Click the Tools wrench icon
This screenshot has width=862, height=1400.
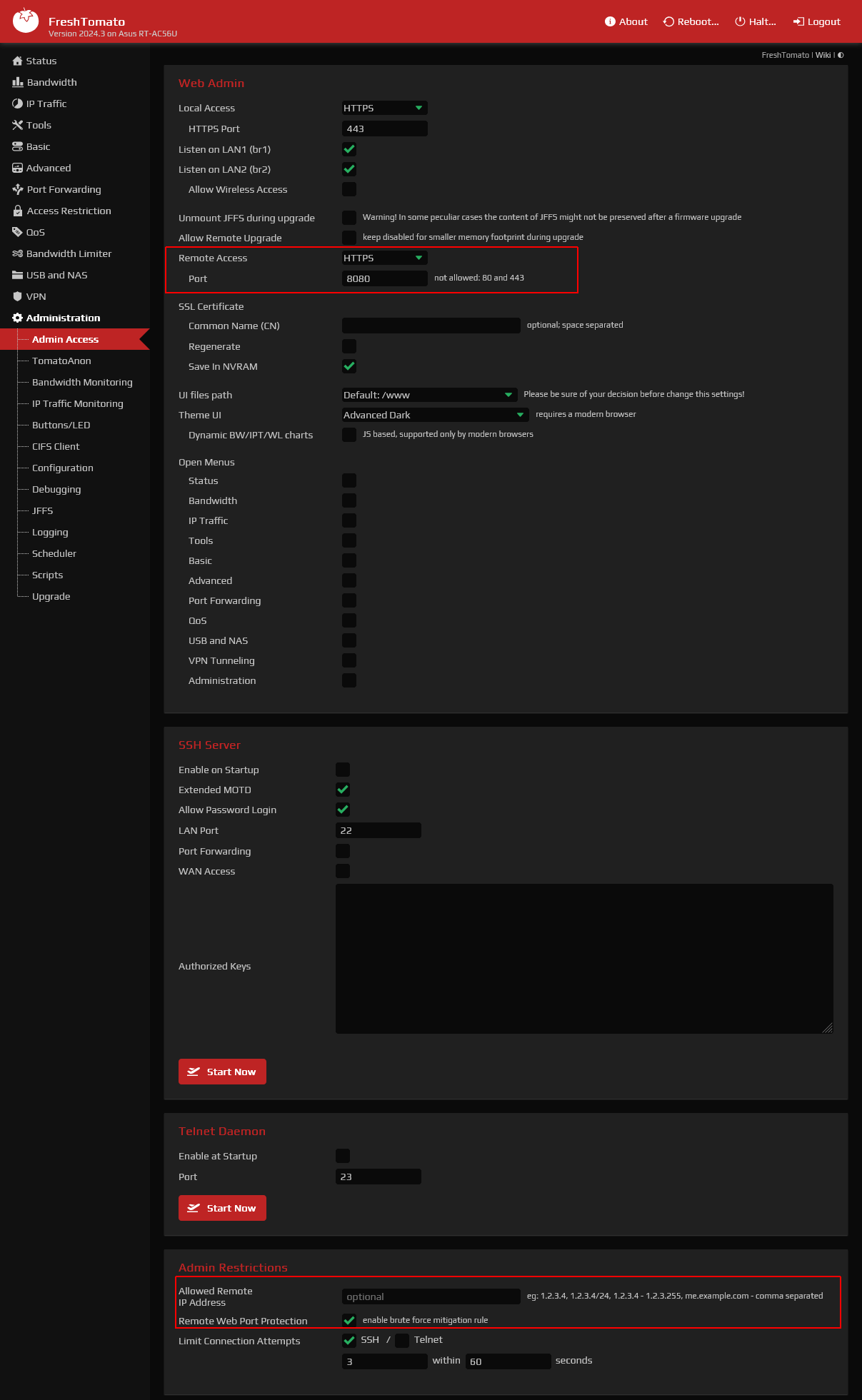click(x=18, y=125)
